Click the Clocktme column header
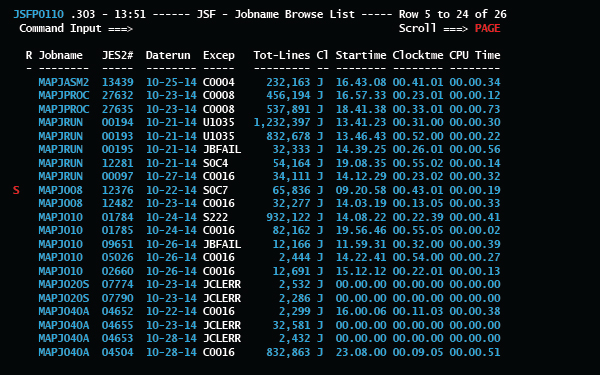 tap(418, 55)
